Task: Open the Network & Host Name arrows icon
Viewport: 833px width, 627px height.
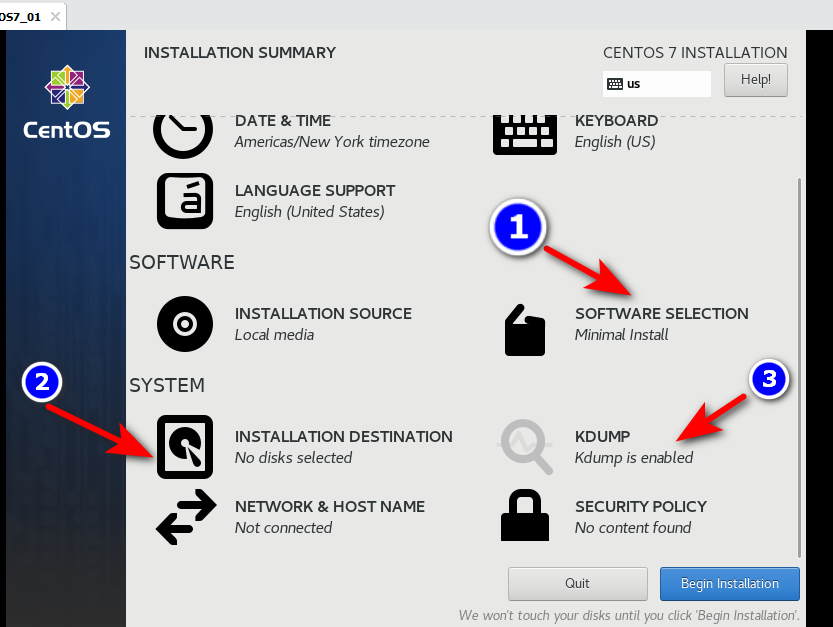Action: click(186, 517)
